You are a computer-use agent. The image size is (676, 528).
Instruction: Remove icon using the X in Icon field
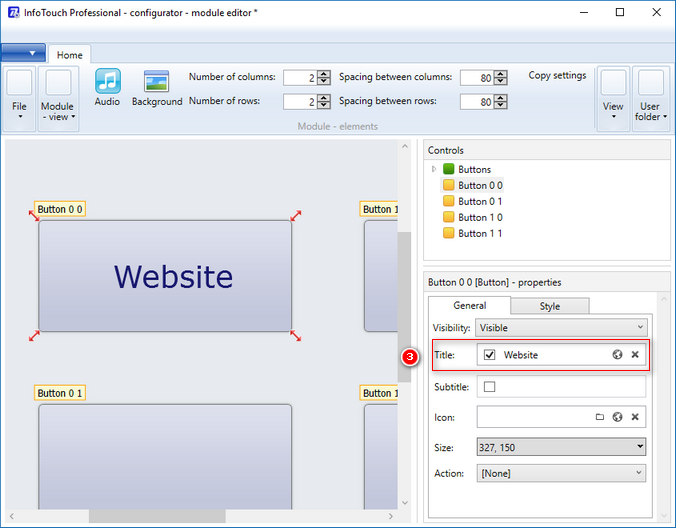pyautogui.click(x=635, y=417)
